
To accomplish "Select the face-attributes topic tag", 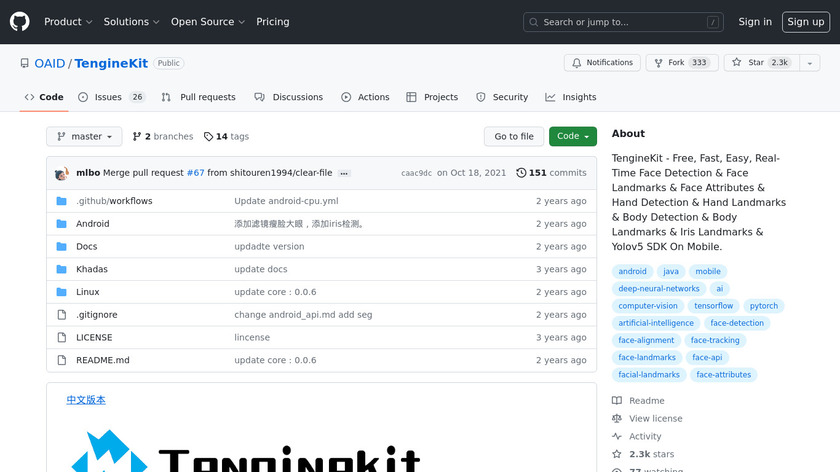I will (723, 374).
